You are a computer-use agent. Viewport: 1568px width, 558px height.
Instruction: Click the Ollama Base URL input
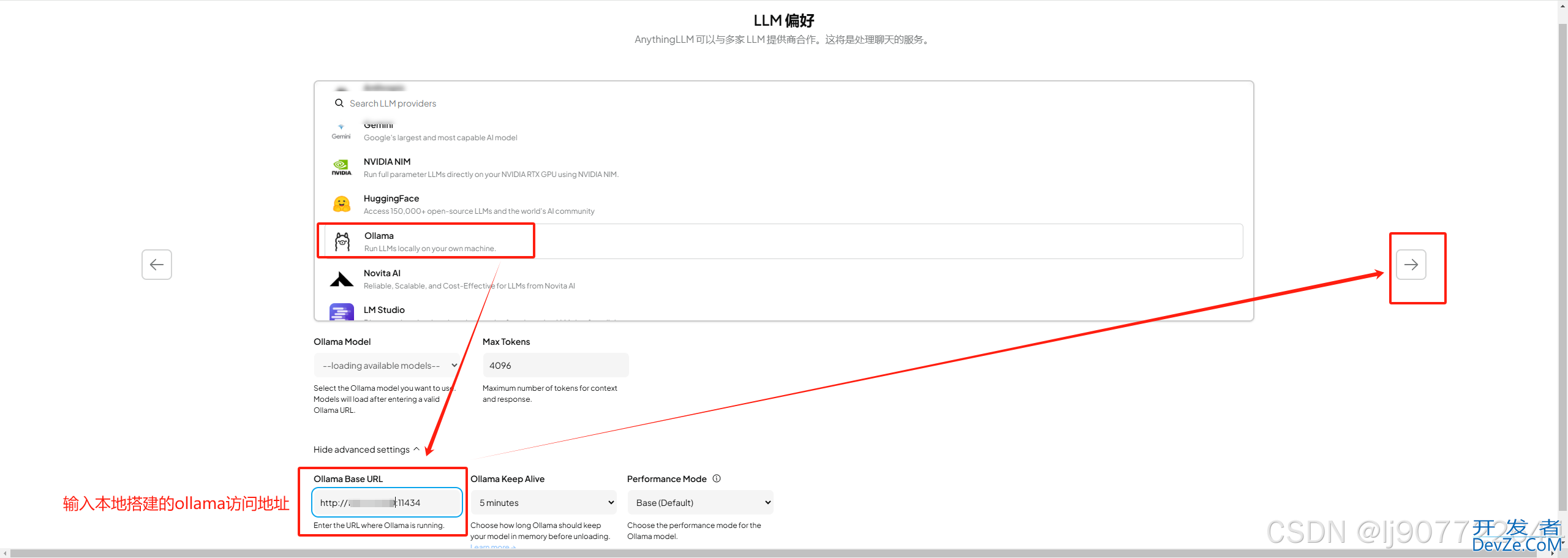(387, 502)
